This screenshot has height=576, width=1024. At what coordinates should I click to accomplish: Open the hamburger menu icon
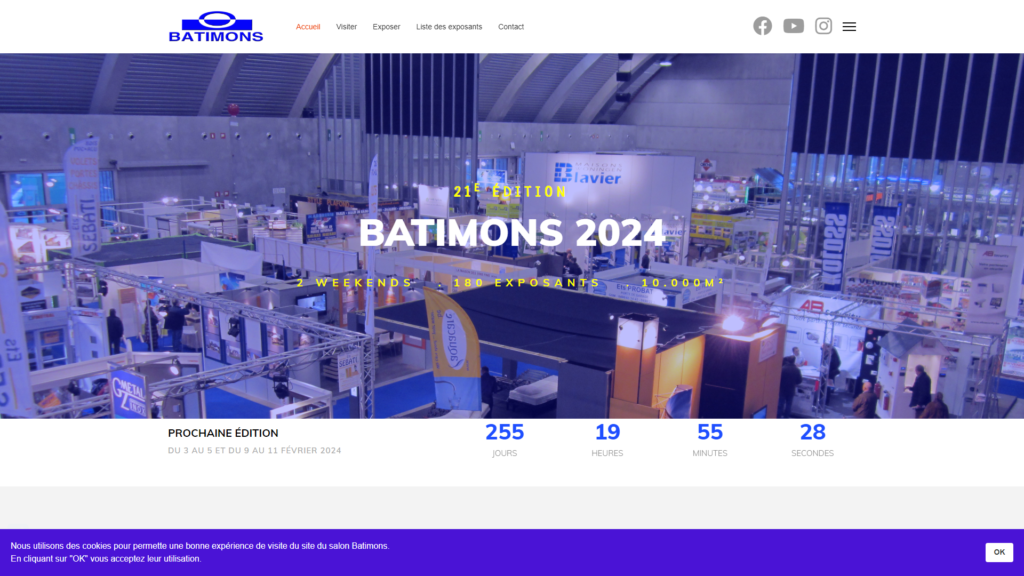[x=849, y=27]
